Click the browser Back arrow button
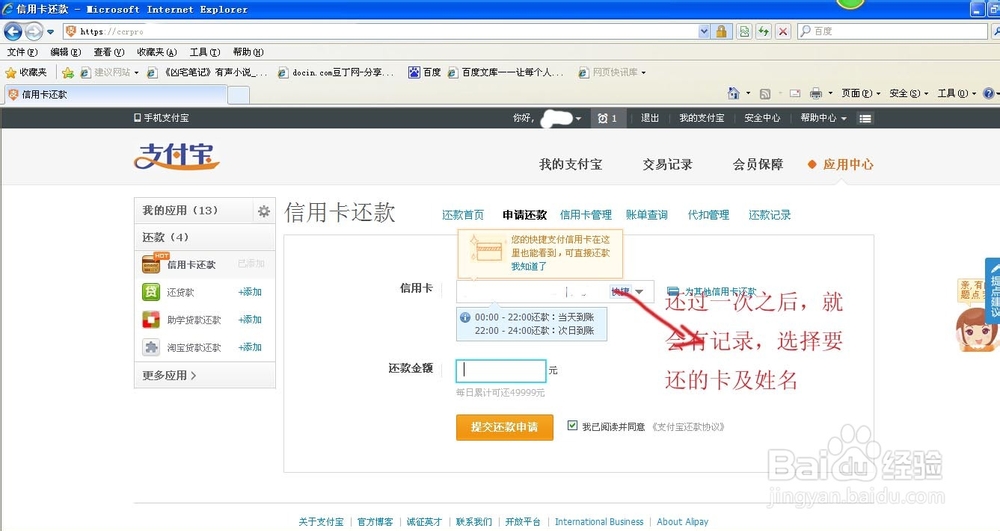This screenshot has height=531, width=1000. coord(13,31)
